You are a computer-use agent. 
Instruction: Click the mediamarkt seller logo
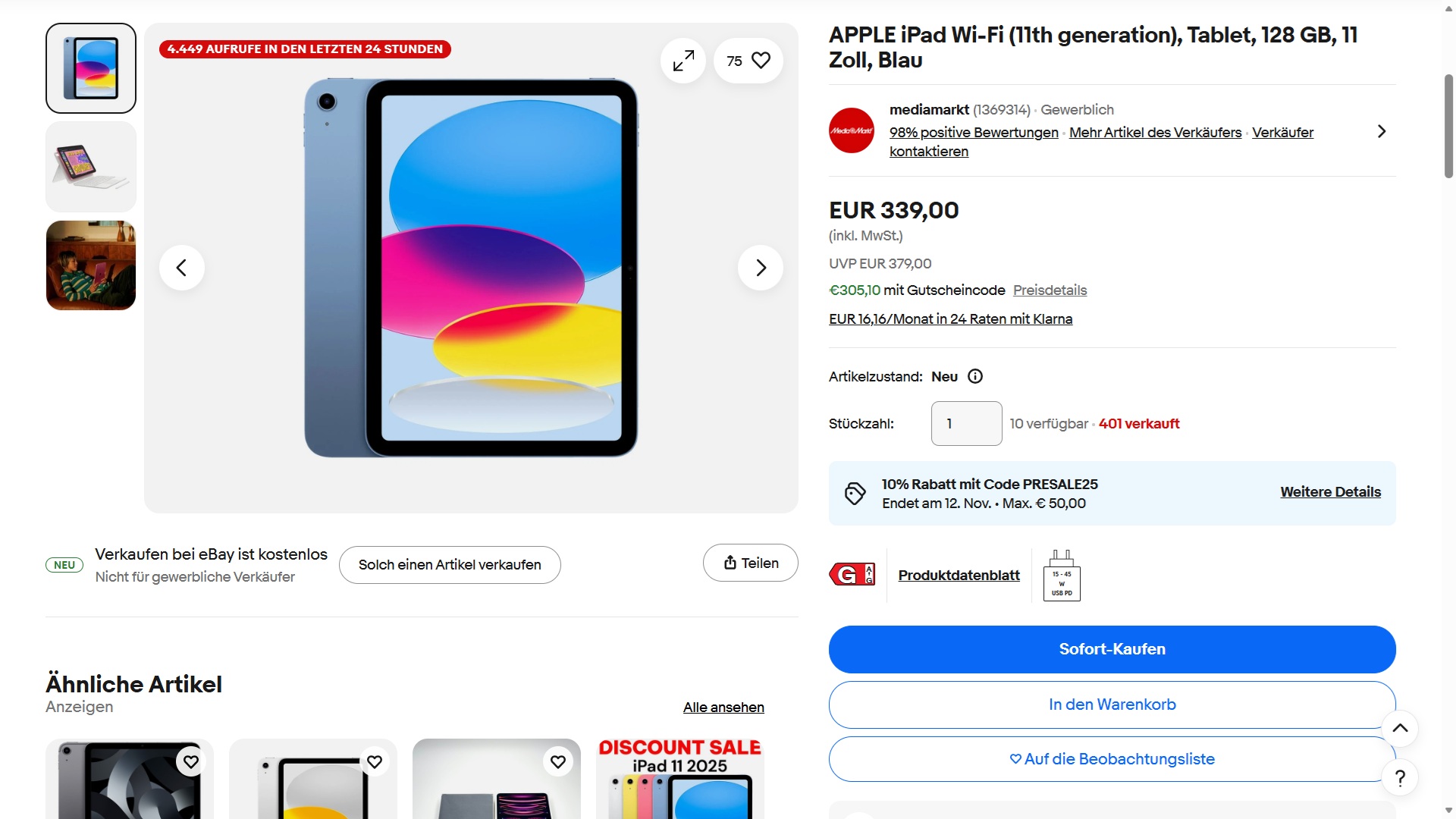(x=851, y=130)
